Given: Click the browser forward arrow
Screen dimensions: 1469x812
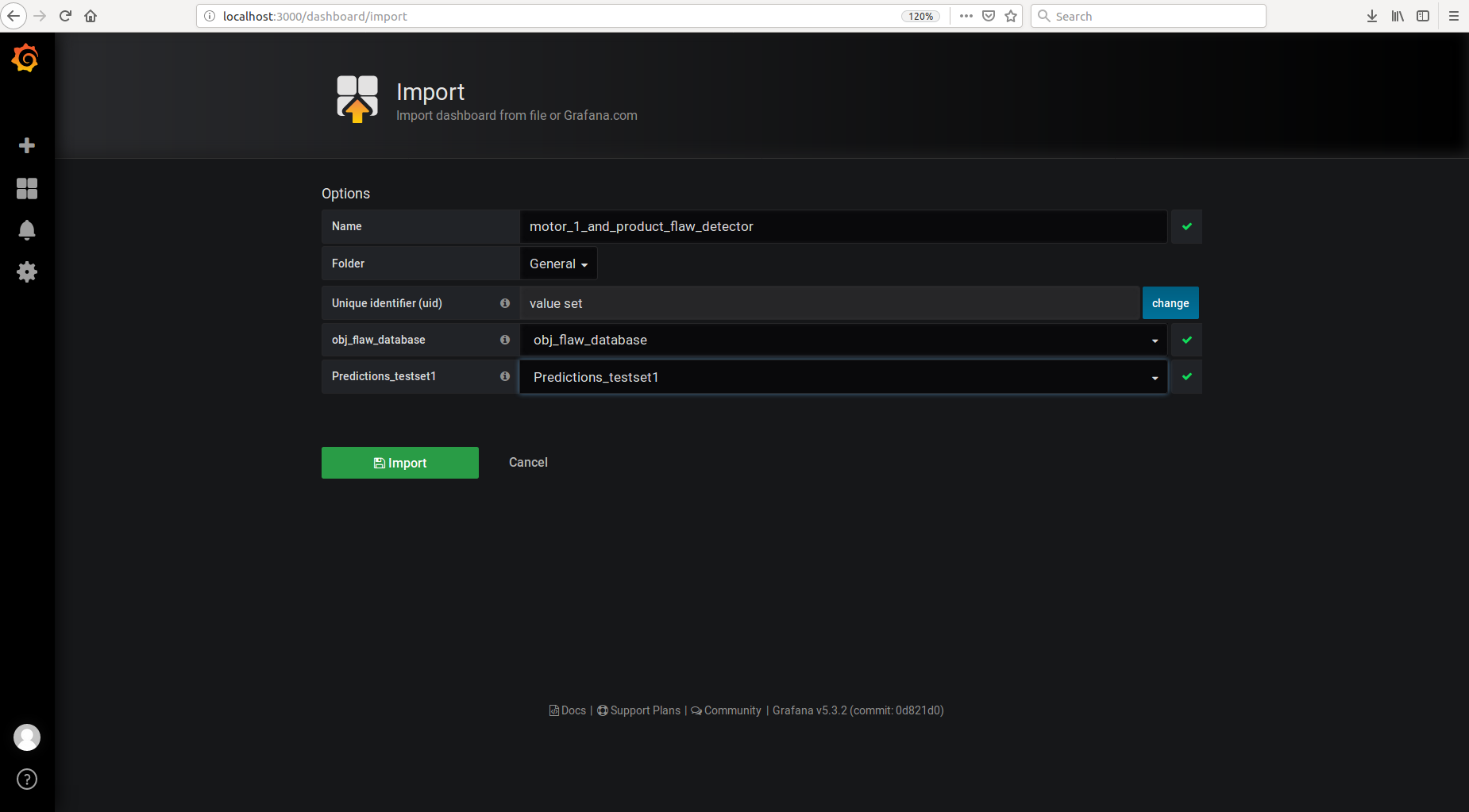Looking at the screenshot, I should (x=40, y=16).
